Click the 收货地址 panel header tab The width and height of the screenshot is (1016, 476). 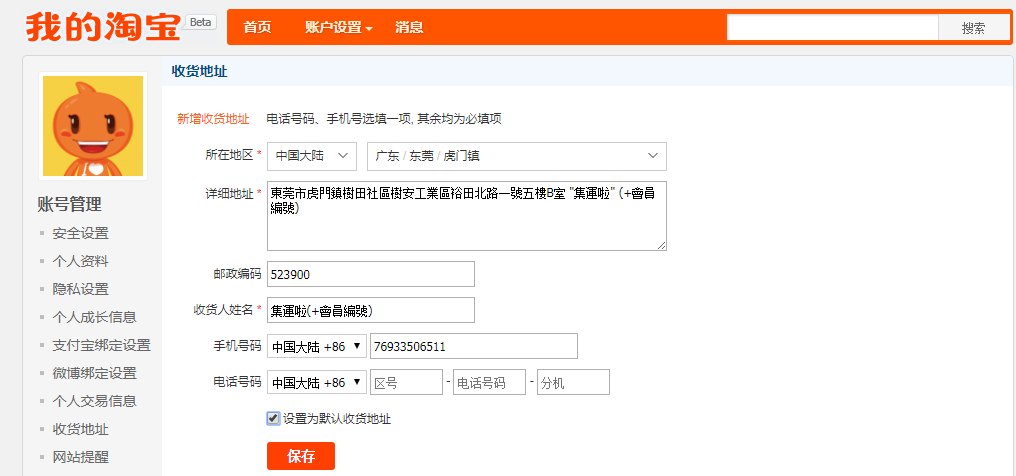(x=200, y=71)
